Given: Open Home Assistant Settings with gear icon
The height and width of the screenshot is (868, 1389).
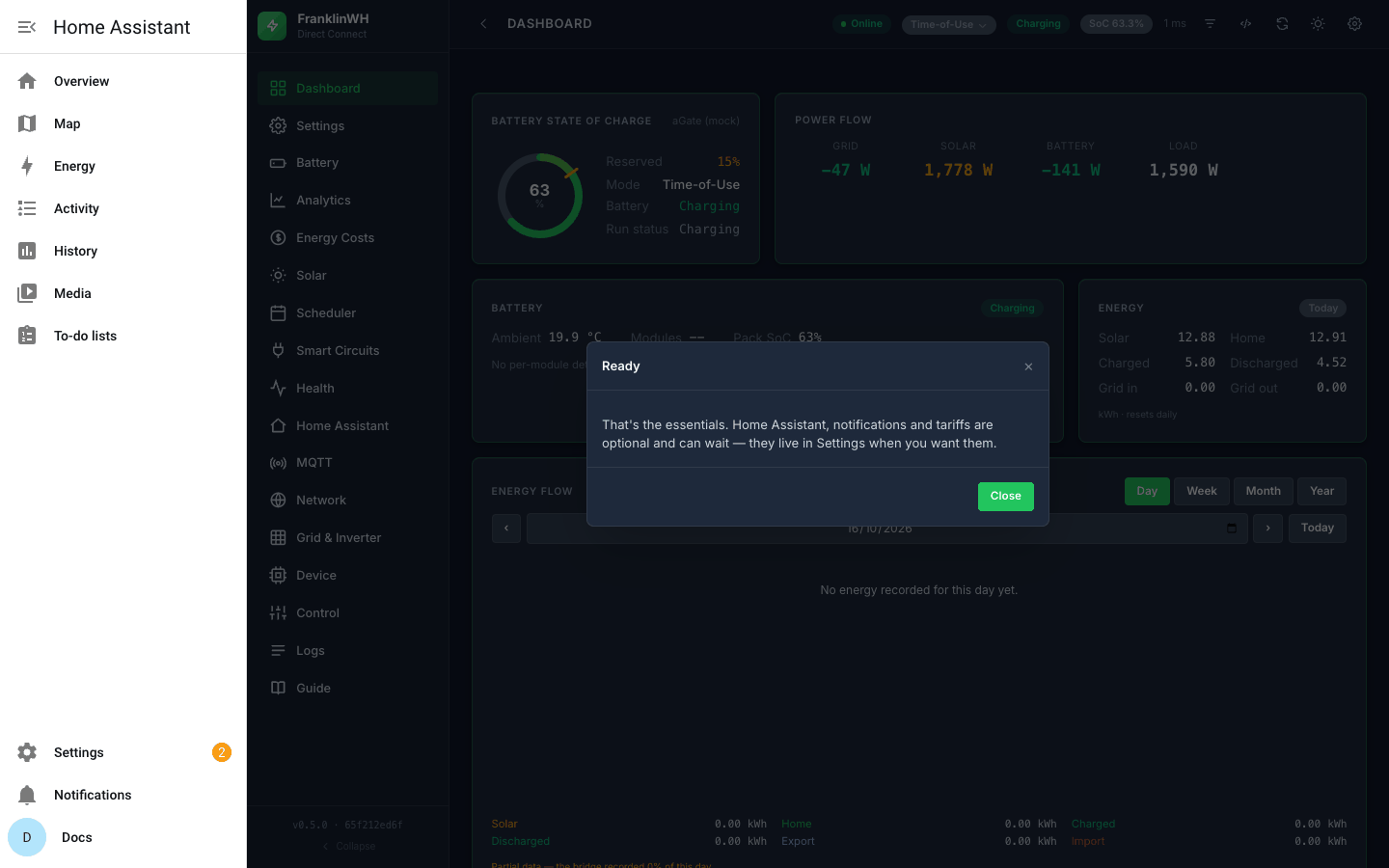Looking at the screenshot, I should pyautogui.click(x=27, y=752).
